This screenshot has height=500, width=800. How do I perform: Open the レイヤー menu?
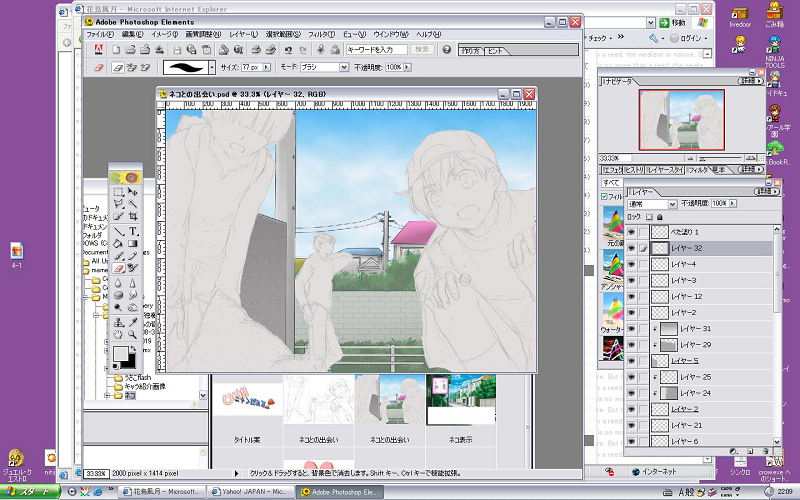tap(244, 34)
